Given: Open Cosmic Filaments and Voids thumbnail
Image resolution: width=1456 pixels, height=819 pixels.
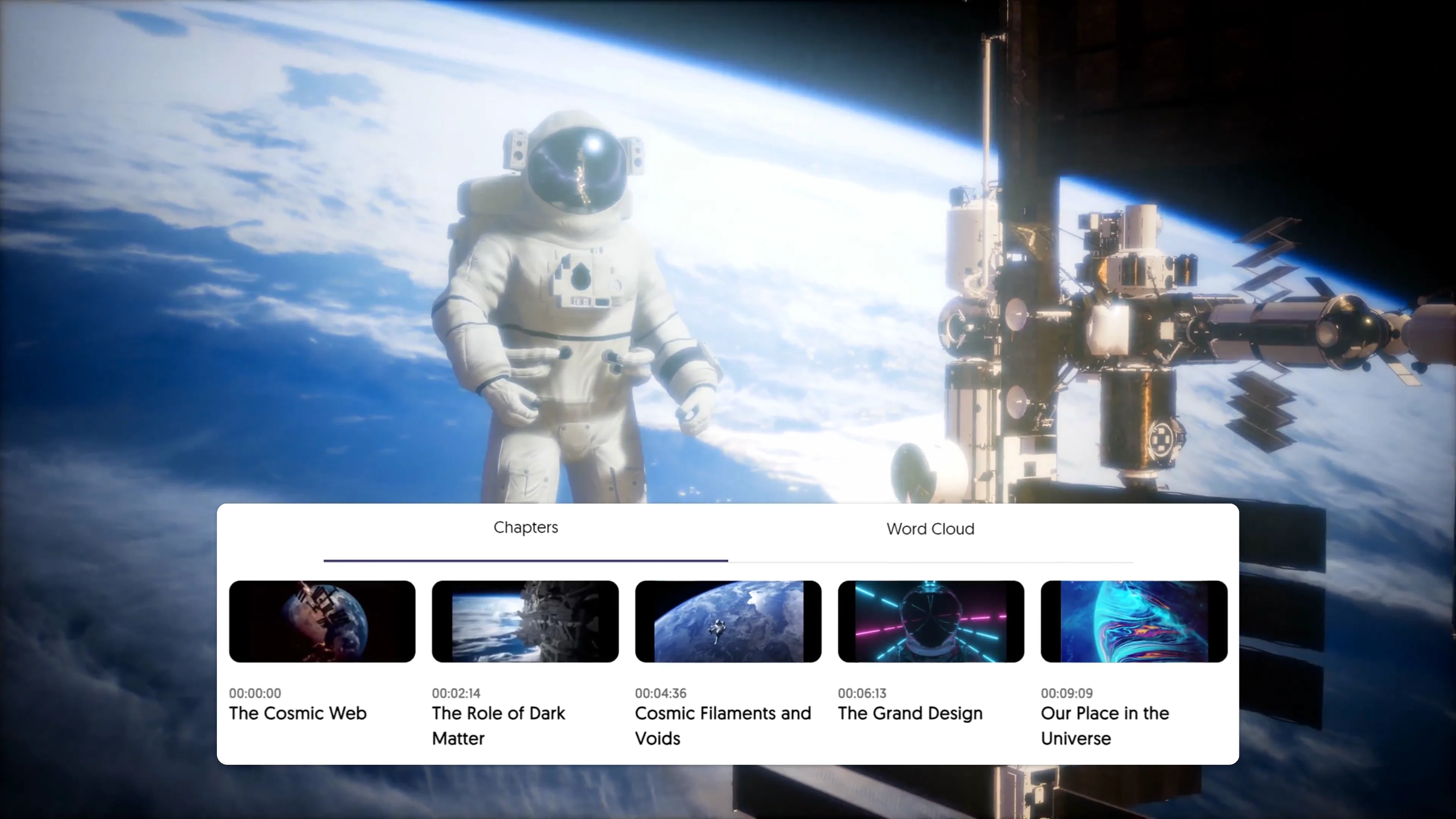Looking at the screenshot, I should tap(728, 621).
